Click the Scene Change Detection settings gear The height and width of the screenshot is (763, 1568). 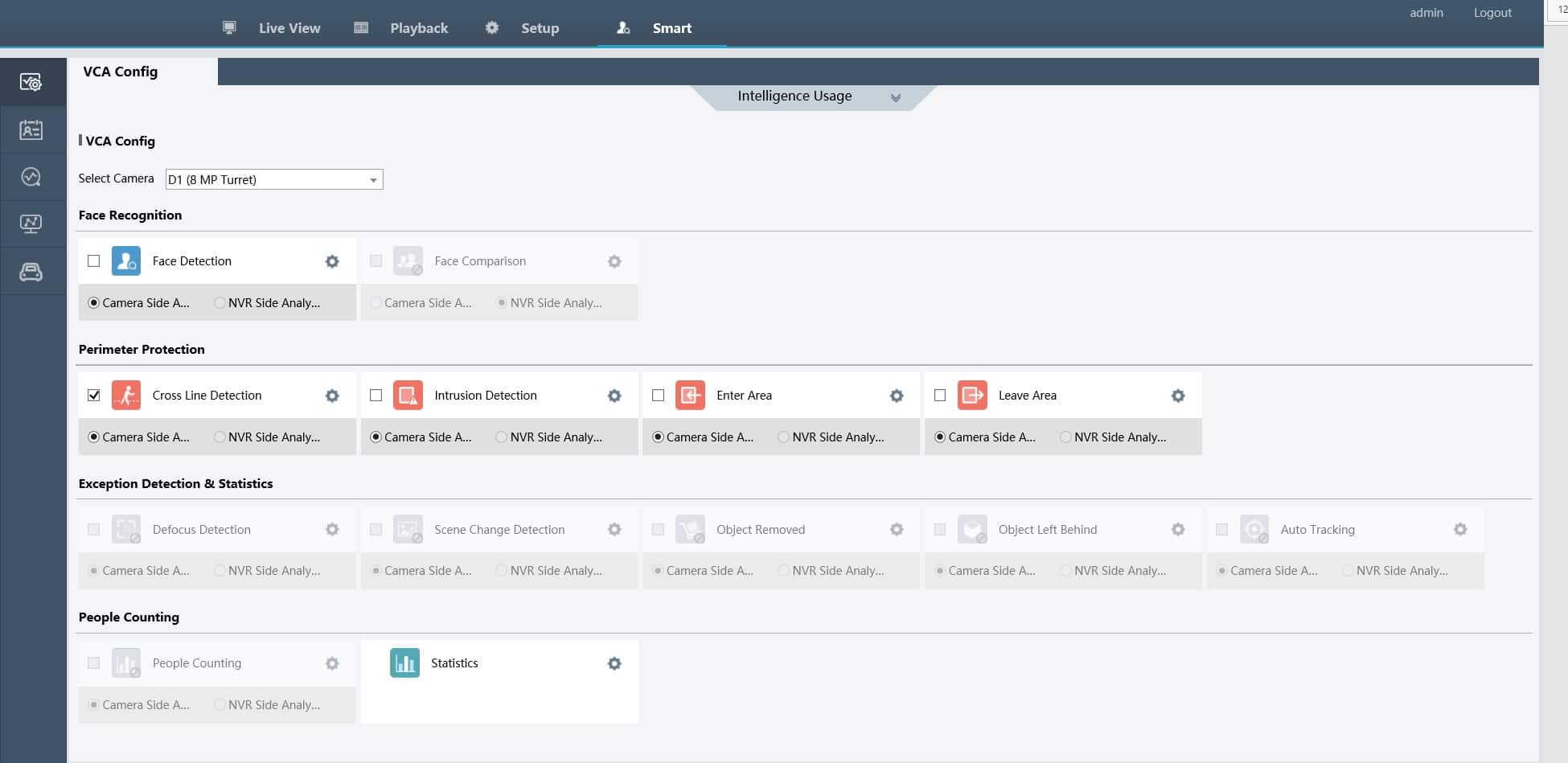tap(614, 529)
